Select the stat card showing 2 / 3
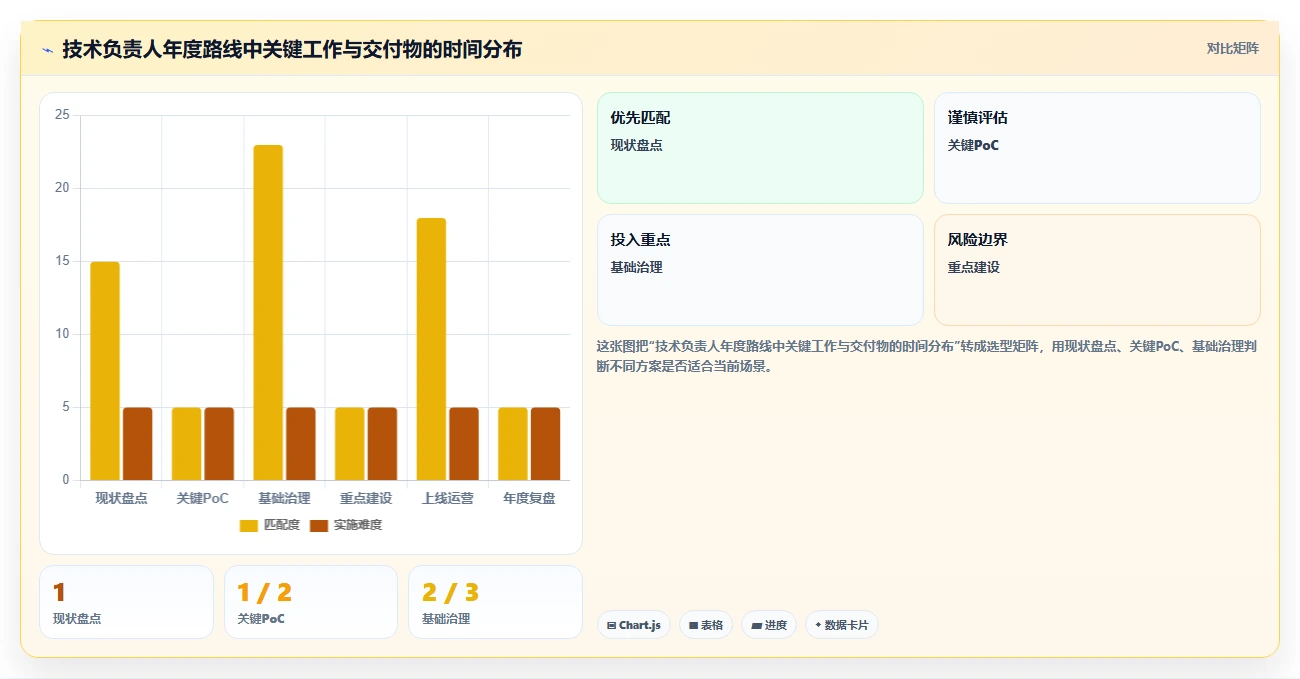Screen dimensions: 1300x679 click(x=495, y=602)
